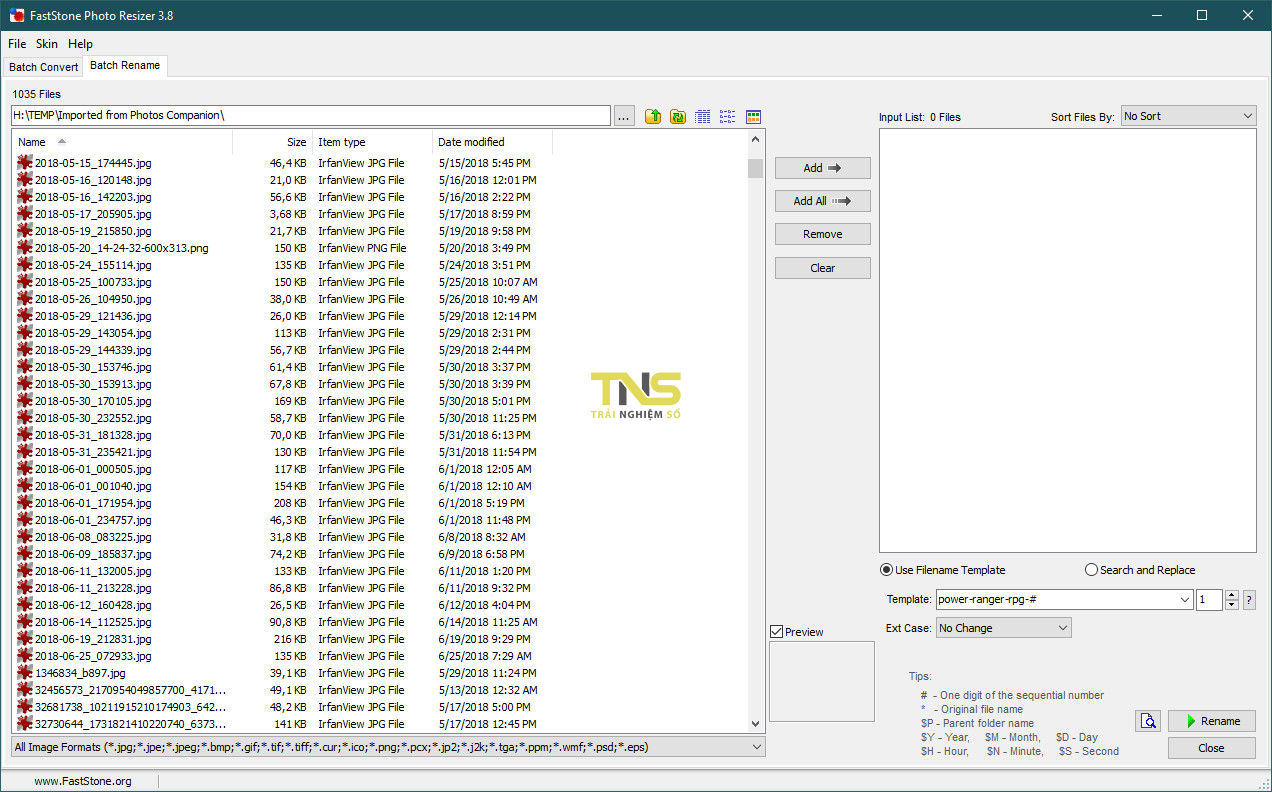1272x792 pixels.
Task: Open the Skin menu
Action: point(46,43)
